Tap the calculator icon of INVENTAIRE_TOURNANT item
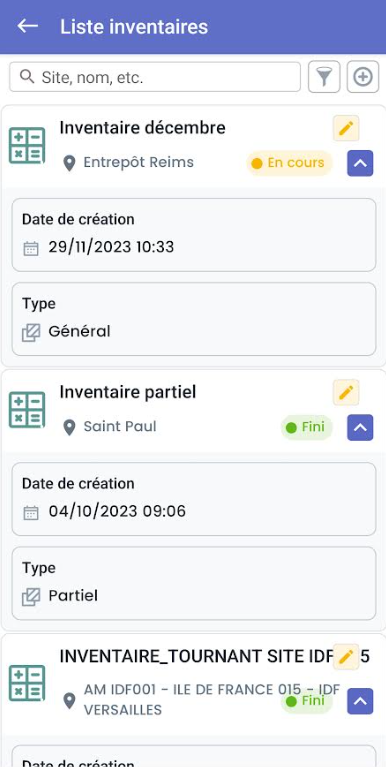The width and height of the screenshot is (386, 767). [27, 683]
